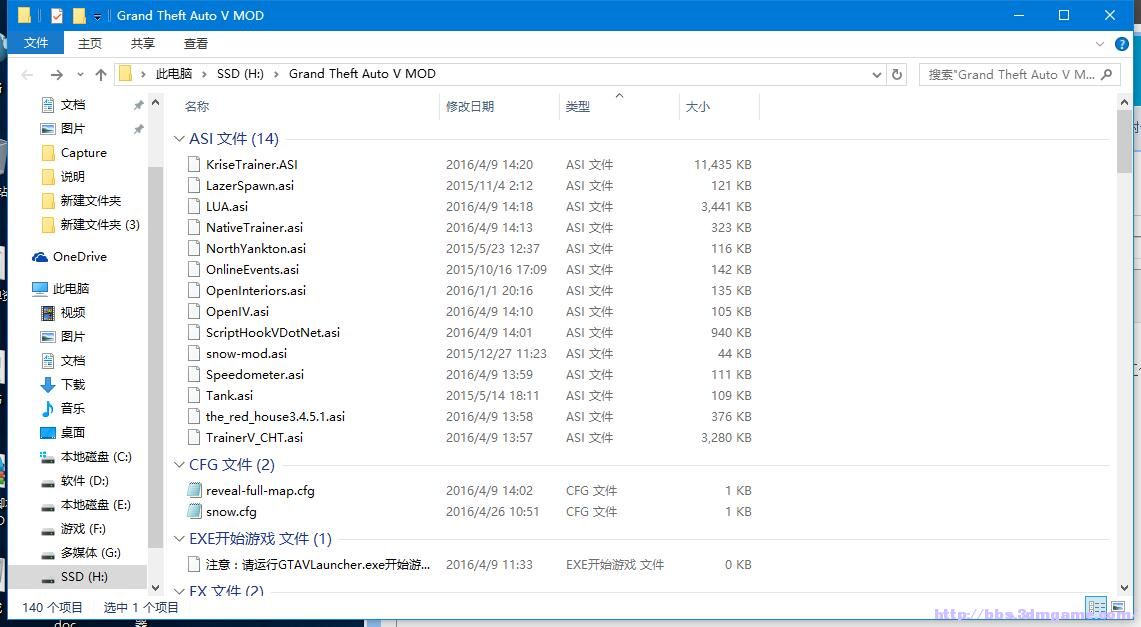Screen dimensions: 1141x627
Task: Switch to large icons view layout
Action: (x=1118, y=607)
